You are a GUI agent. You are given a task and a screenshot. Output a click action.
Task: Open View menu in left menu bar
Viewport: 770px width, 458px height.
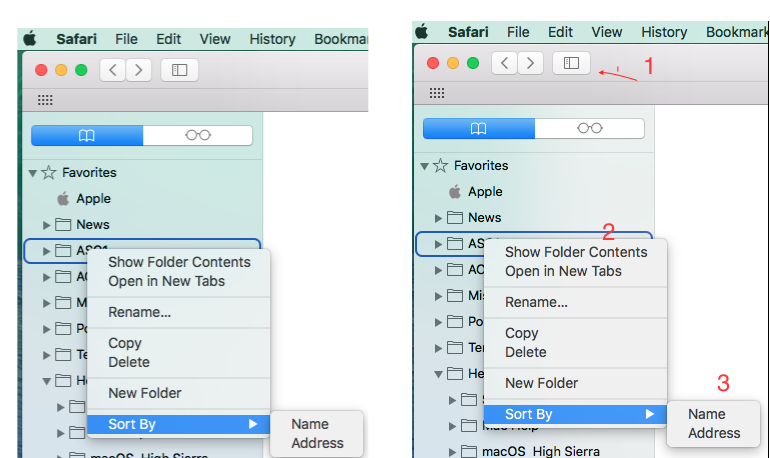[x=215, y=39]
